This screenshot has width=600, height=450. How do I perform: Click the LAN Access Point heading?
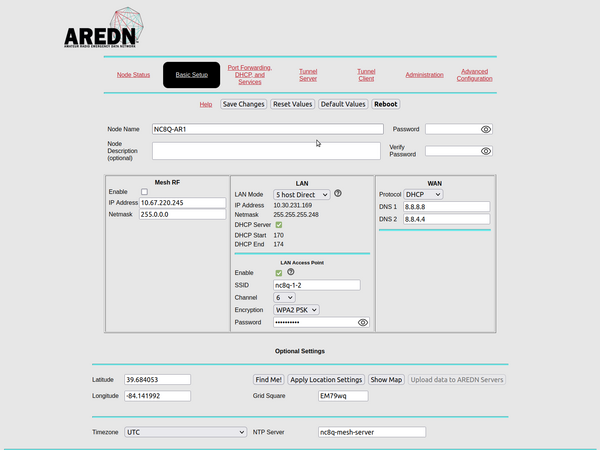pyautogui.click(x=302, y=263)
